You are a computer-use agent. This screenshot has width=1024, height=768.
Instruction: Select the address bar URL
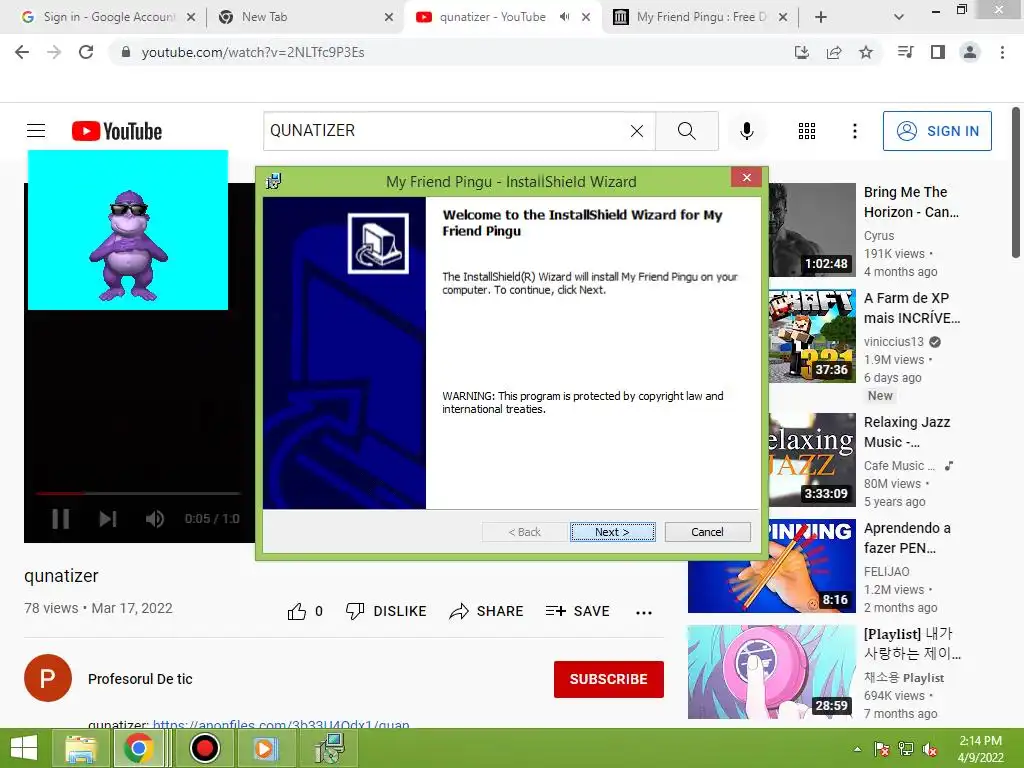[253, 52]
